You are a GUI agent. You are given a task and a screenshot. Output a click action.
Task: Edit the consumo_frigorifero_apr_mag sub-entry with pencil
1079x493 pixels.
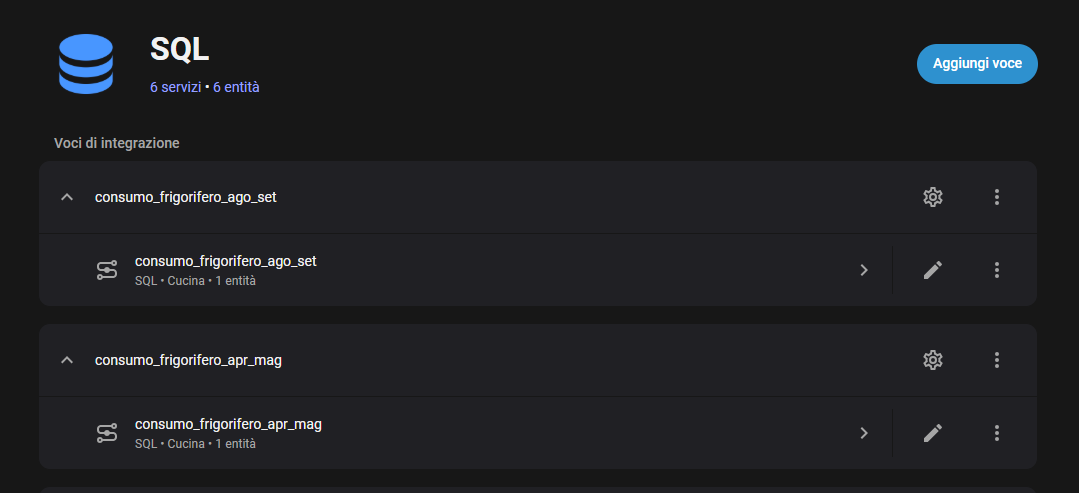(933, 433)
